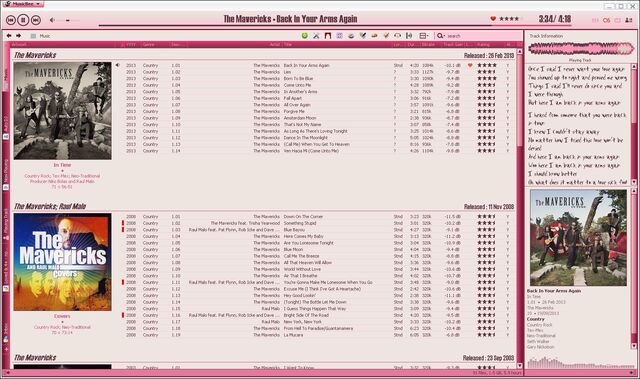The width and height of the screenshot is (640, 379).
Task: Click the bracket-shaped toolbar icon
Action: point(409,36)
